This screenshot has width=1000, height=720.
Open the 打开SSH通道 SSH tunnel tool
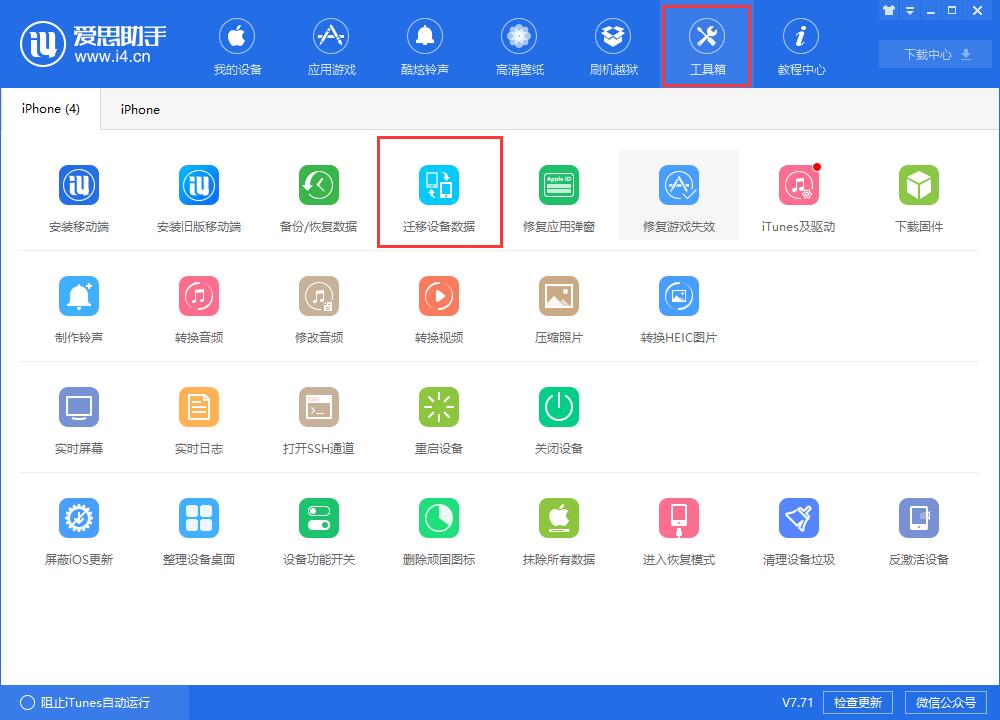click(x=319, y=417)
